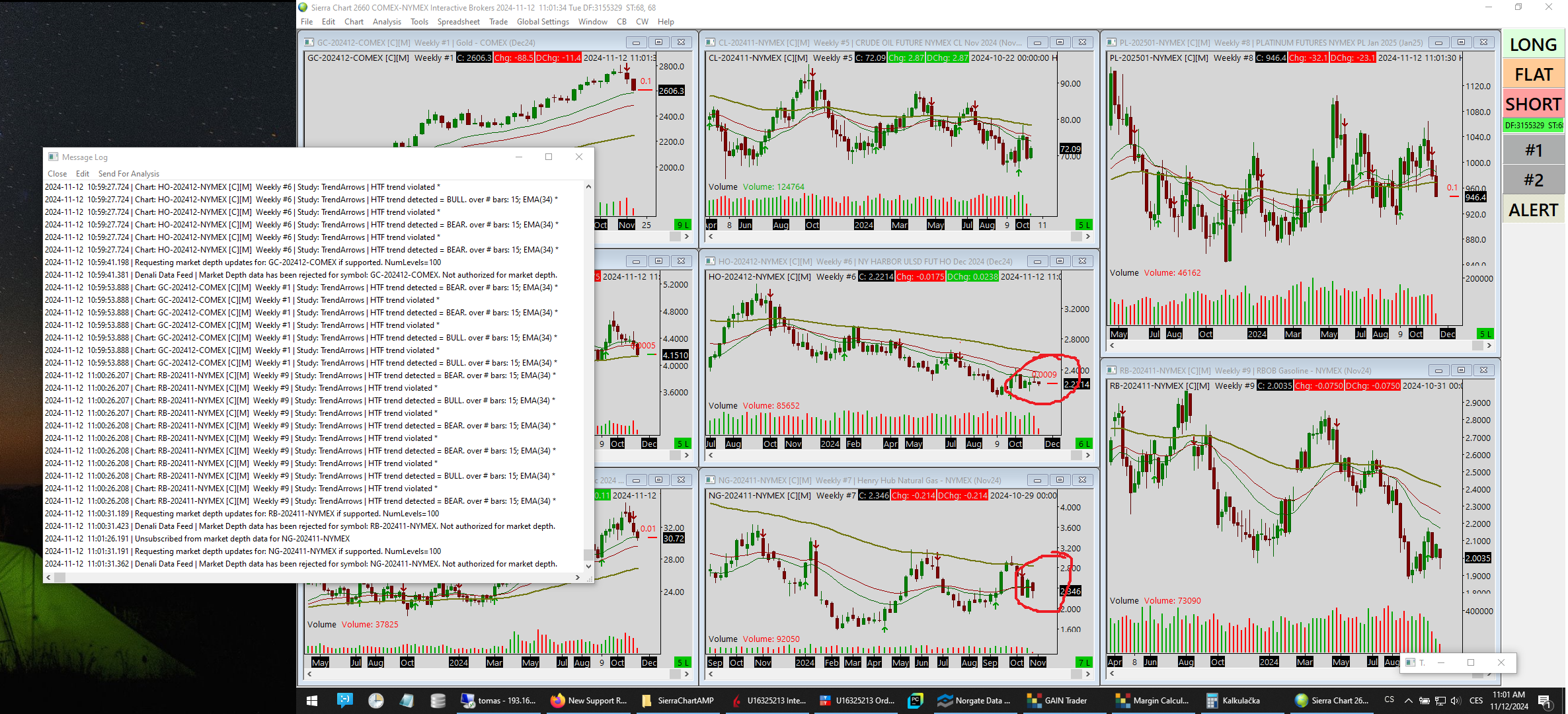Click Message Log vertical scrollbar thumb
The image size is (1568, 714).
(x=588, y=554)
